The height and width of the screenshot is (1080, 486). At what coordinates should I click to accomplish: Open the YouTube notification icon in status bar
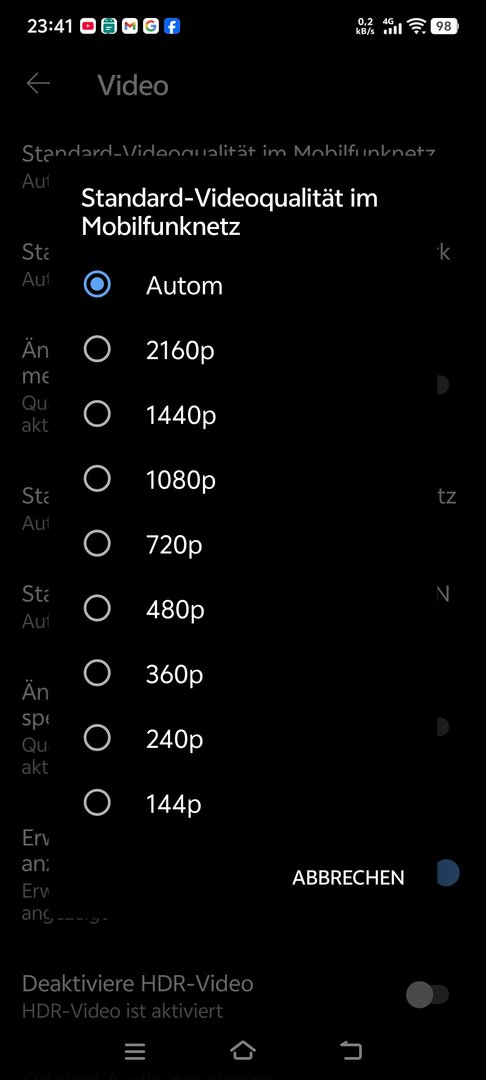[x=87, y=27]
